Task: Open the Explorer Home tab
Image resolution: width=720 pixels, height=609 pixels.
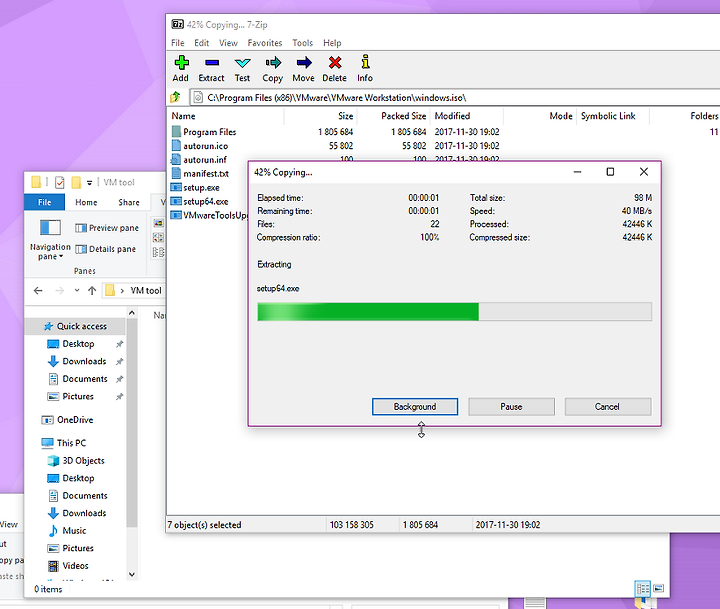Action: click(x=86, y=202)
